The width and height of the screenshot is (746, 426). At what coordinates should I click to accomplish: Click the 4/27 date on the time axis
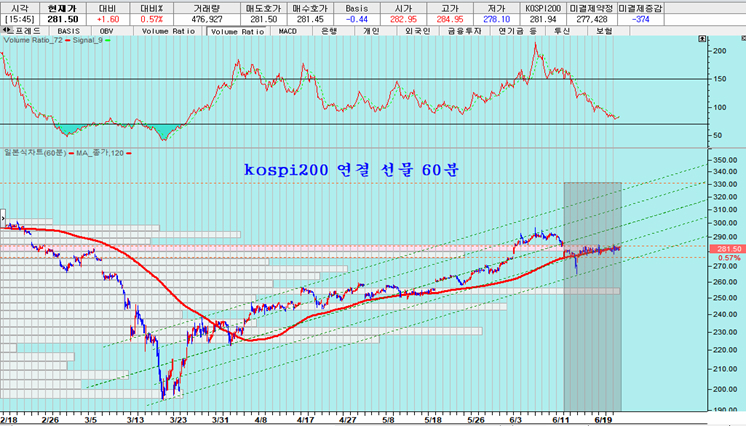(x=348, y=420)
